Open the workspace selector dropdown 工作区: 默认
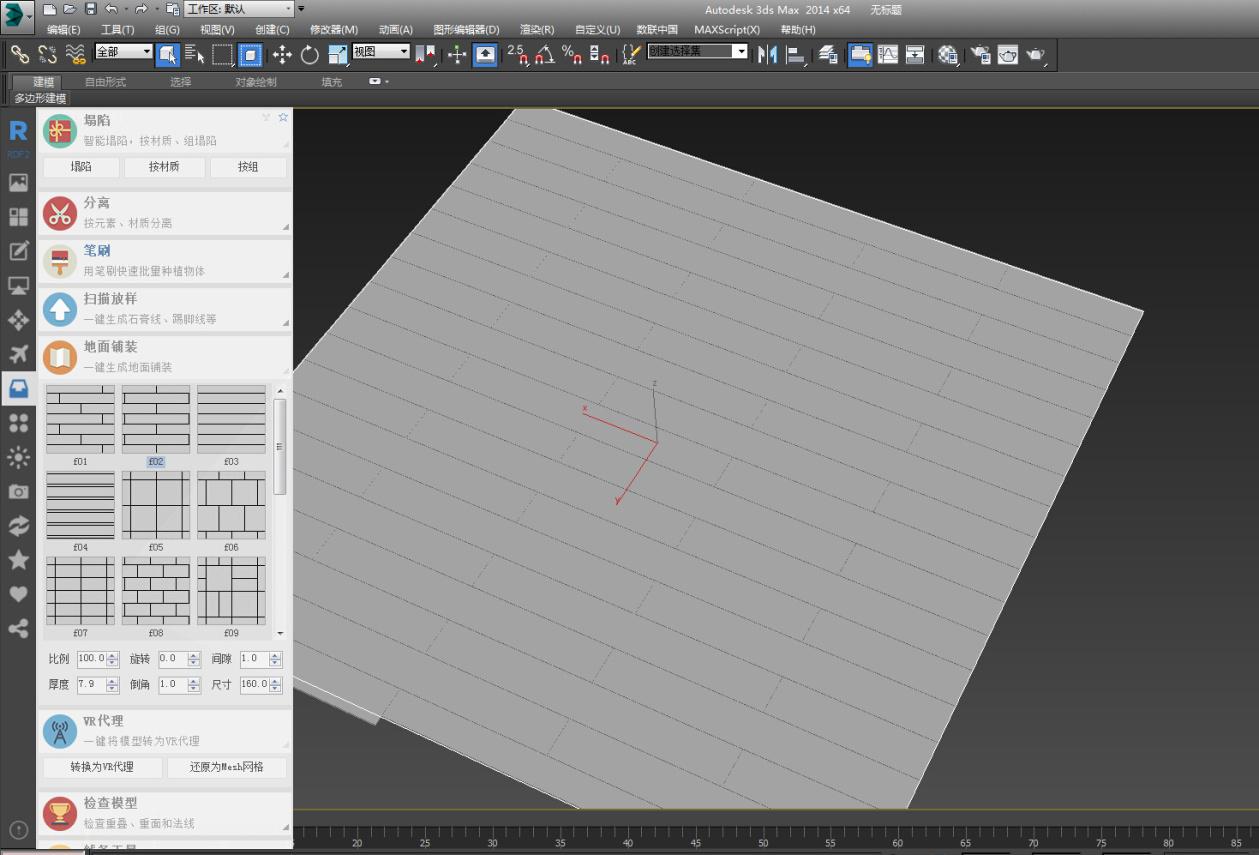The image size is (1259, 855). point(239,9)
